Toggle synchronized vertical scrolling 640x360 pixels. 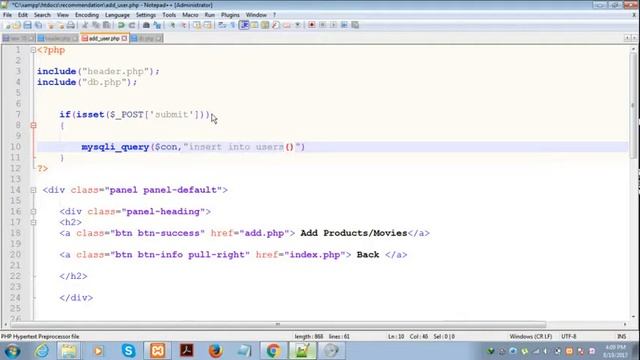(197, 25)
